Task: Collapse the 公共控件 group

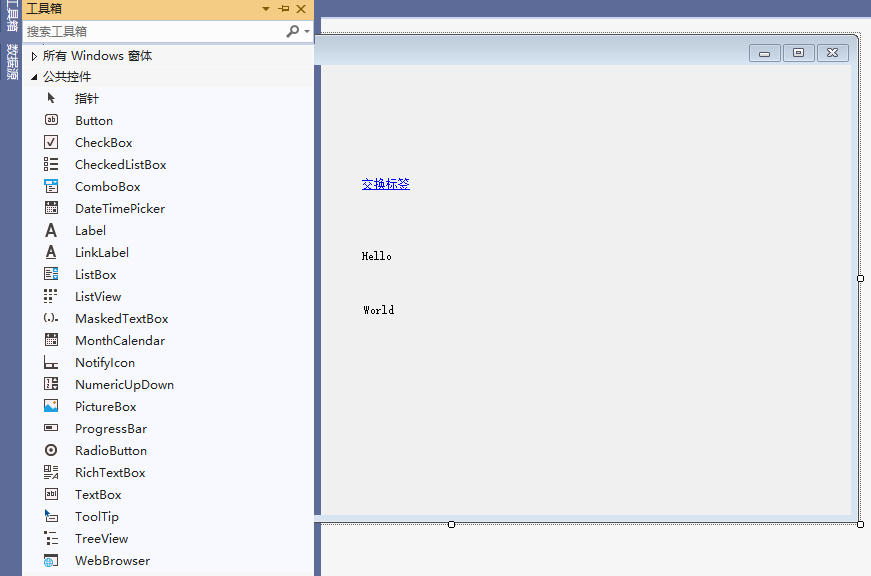Action: 34,77
